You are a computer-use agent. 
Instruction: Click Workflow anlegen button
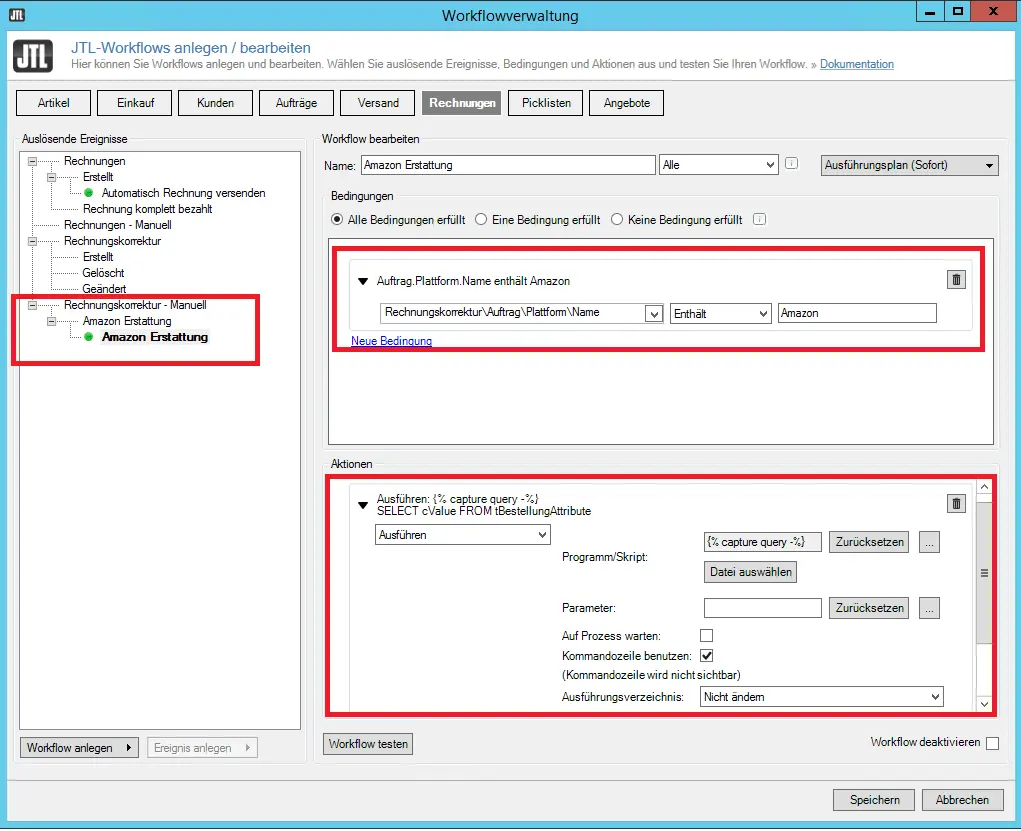(79, 748)
